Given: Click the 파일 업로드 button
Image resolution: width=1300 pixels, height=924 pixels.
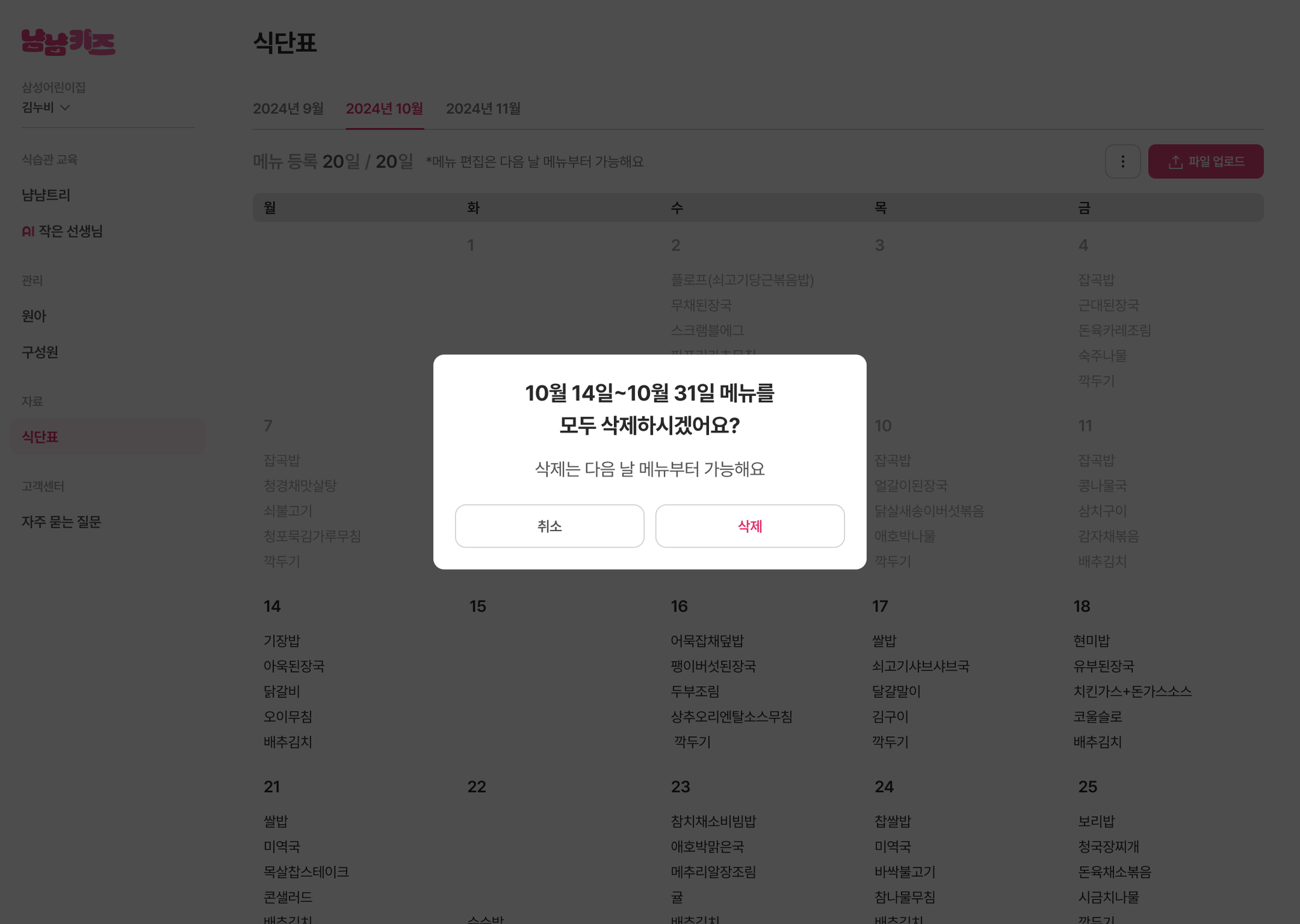Looking at the screenshot, I should [1205, 162].
